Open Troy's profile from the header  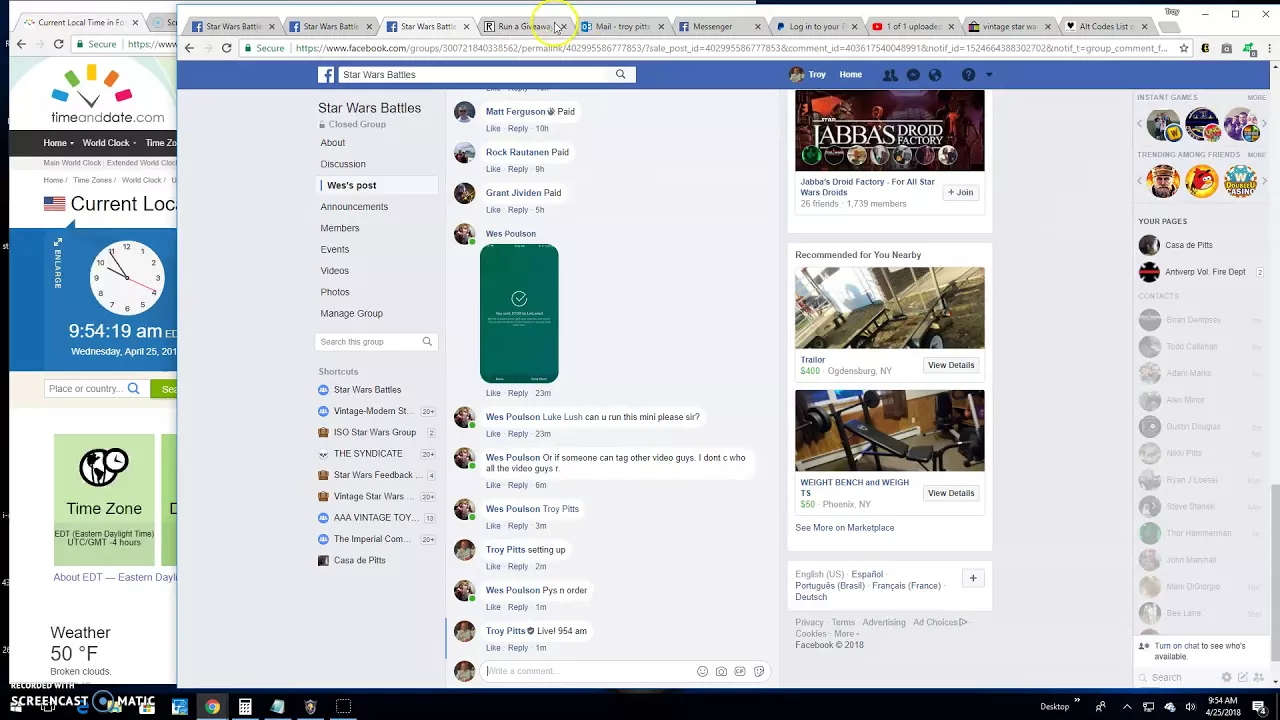click(808, 75)
